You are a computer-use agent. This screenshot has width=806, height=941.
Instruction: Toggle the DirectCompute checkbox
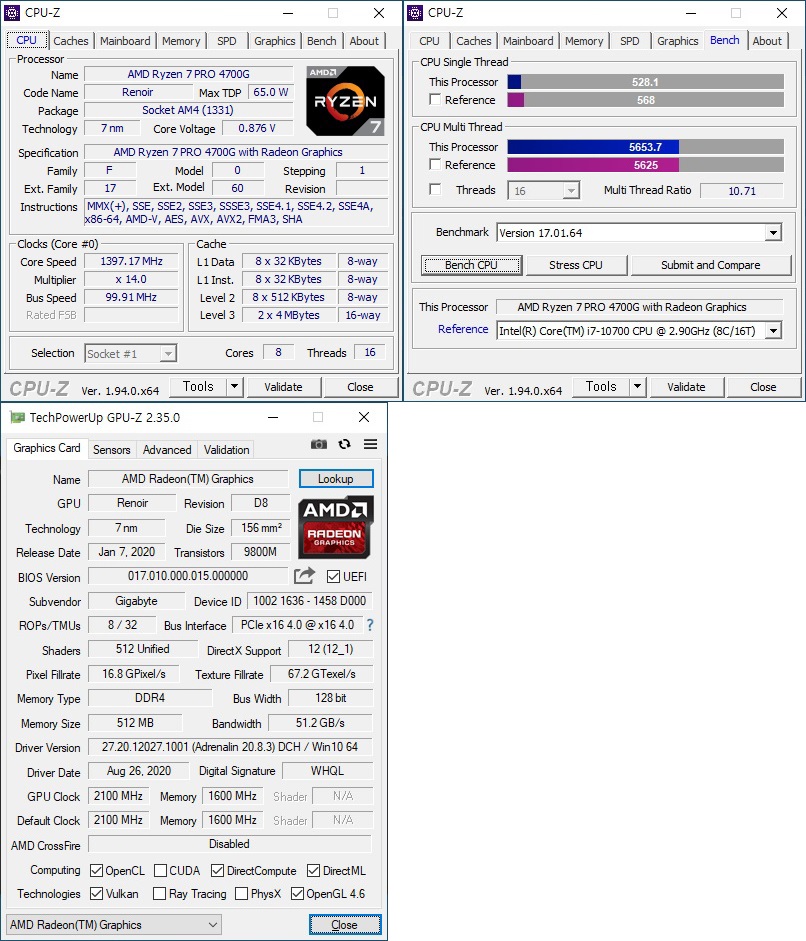pyautogui.click(x=217, y=870)
